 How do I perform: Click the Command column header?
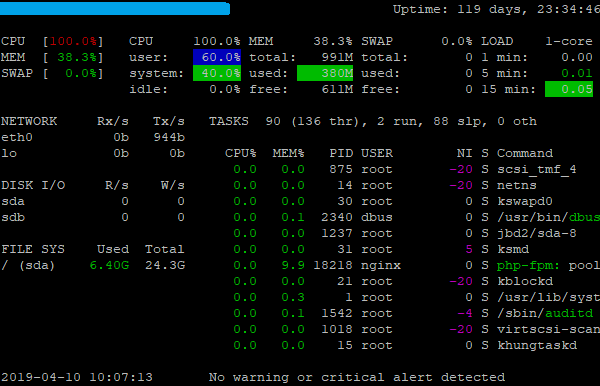tap(525, 153)
